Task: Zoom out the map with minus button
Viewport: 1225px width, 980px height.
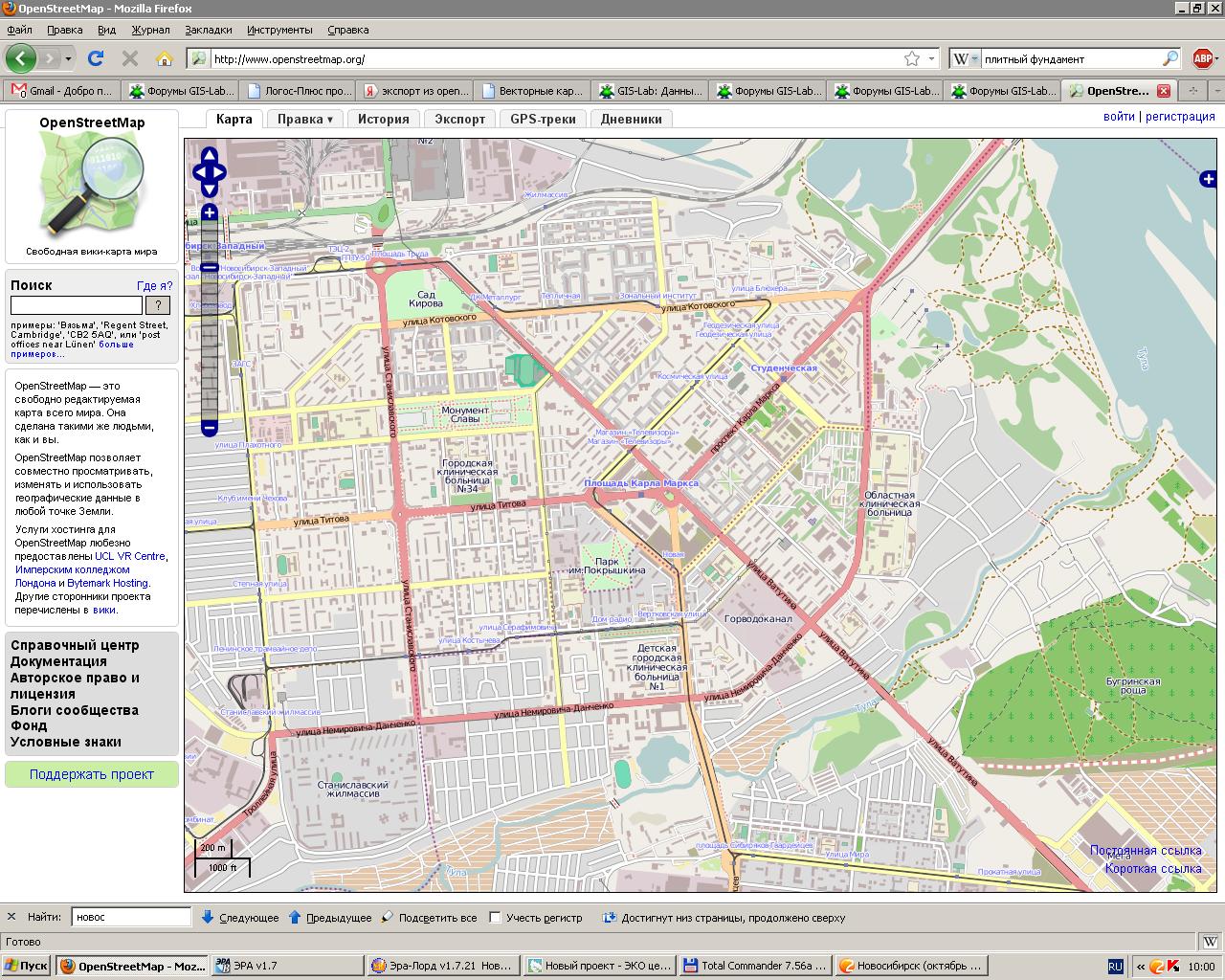Action: coord(210,428)
